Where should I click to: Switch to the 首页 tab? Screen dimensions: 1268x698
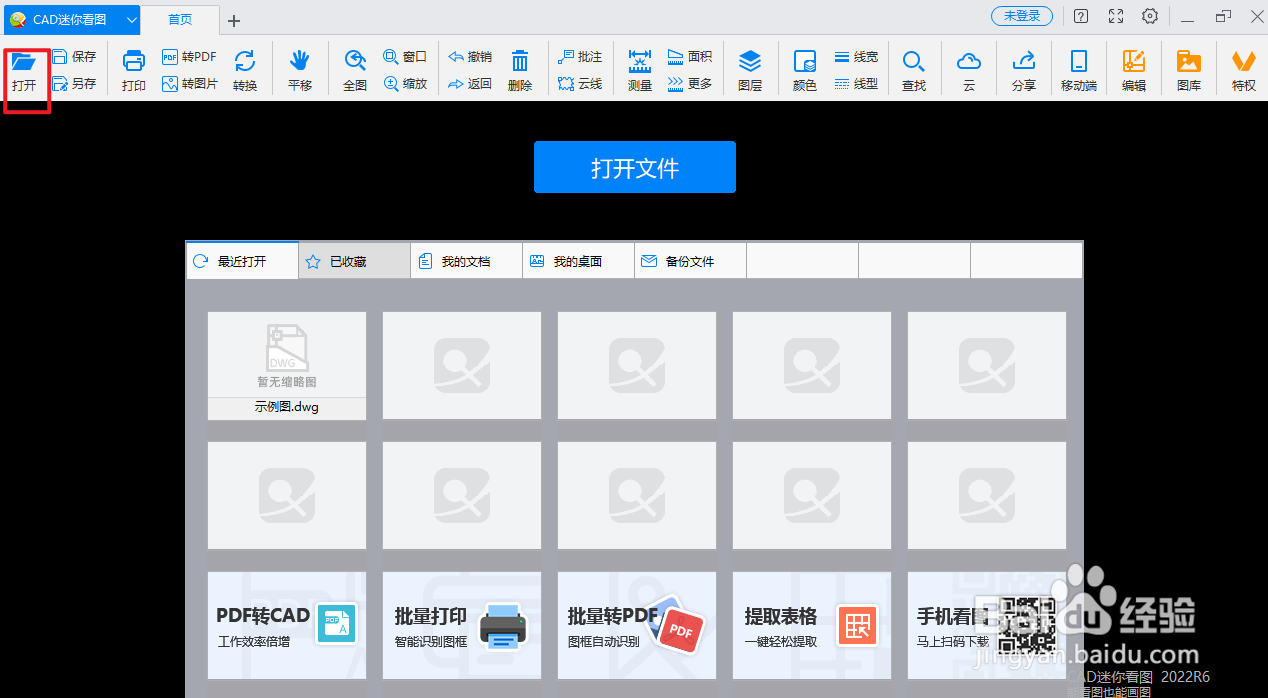click(x=180, y=20)
